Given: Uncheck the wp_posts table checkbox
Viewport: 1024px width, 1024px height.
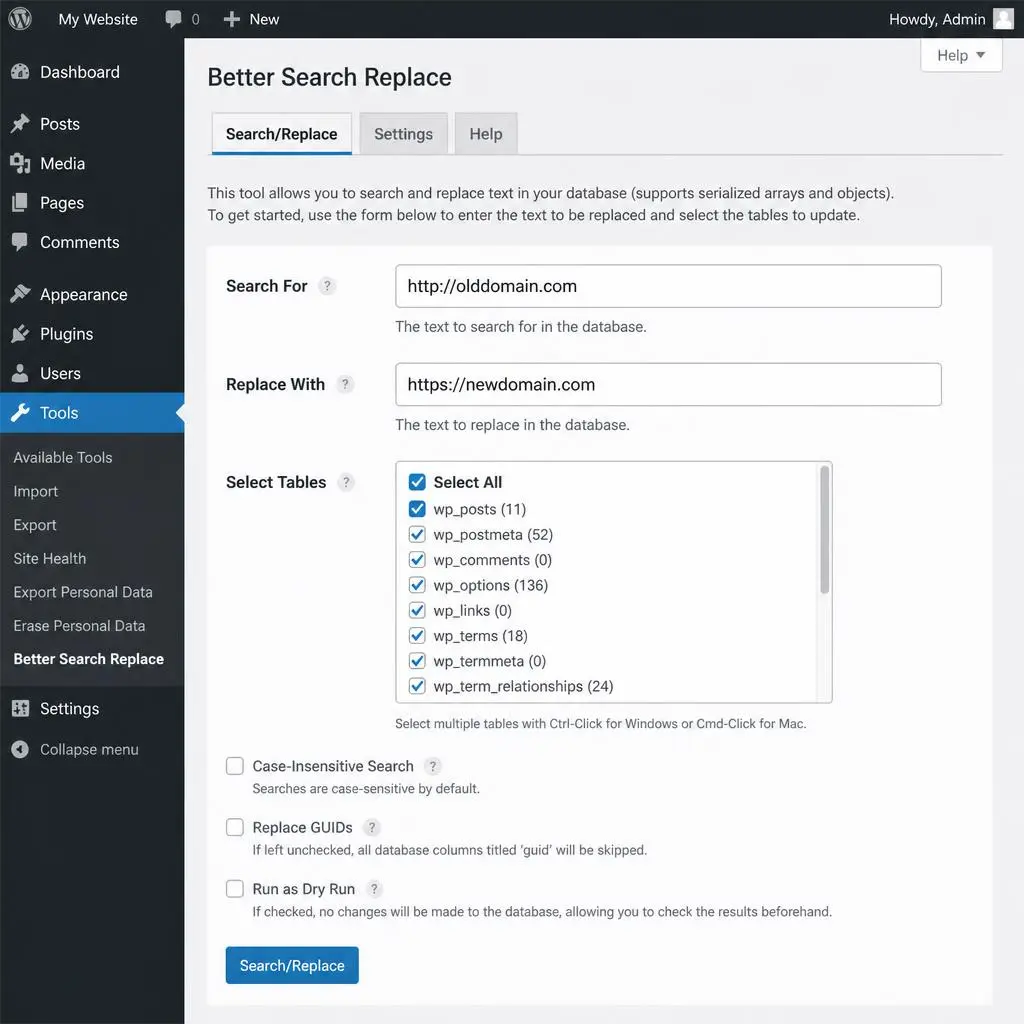Looking at the screenshot, I should pos(417,509).
